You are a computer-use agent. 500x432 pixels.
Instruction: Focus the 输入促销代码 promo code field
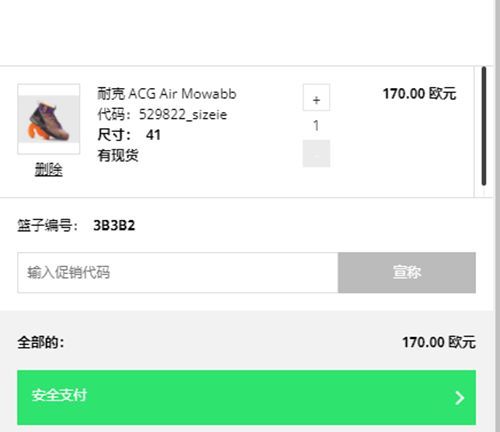[178, 273]
